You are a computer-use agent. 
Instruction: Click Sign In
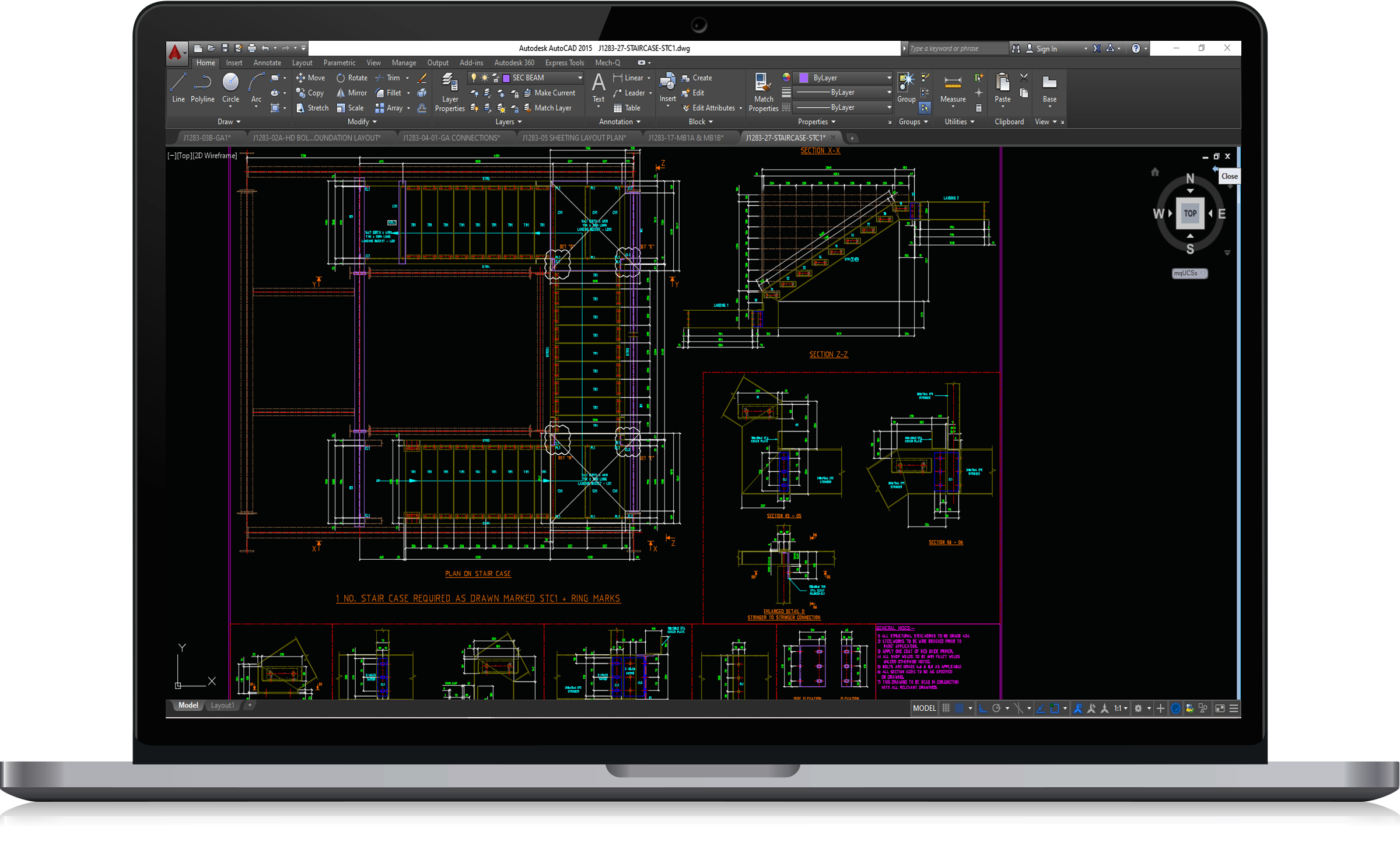[1041, 49]
